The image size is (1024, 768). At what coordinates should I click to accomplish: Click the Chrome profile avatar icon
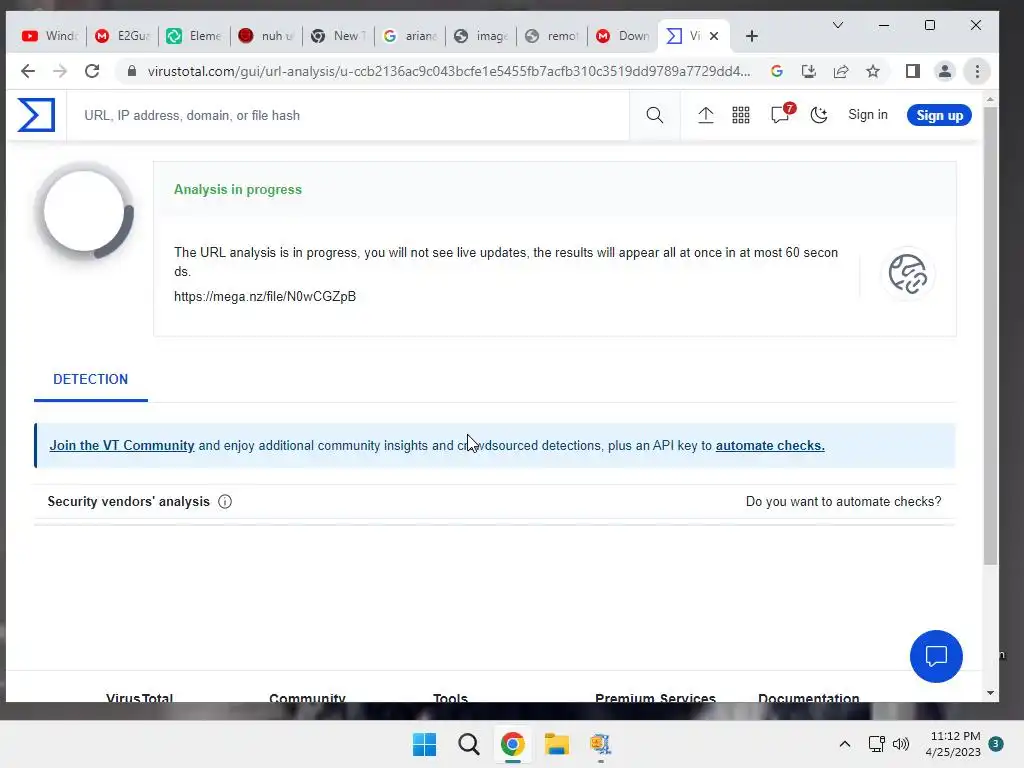944,71
